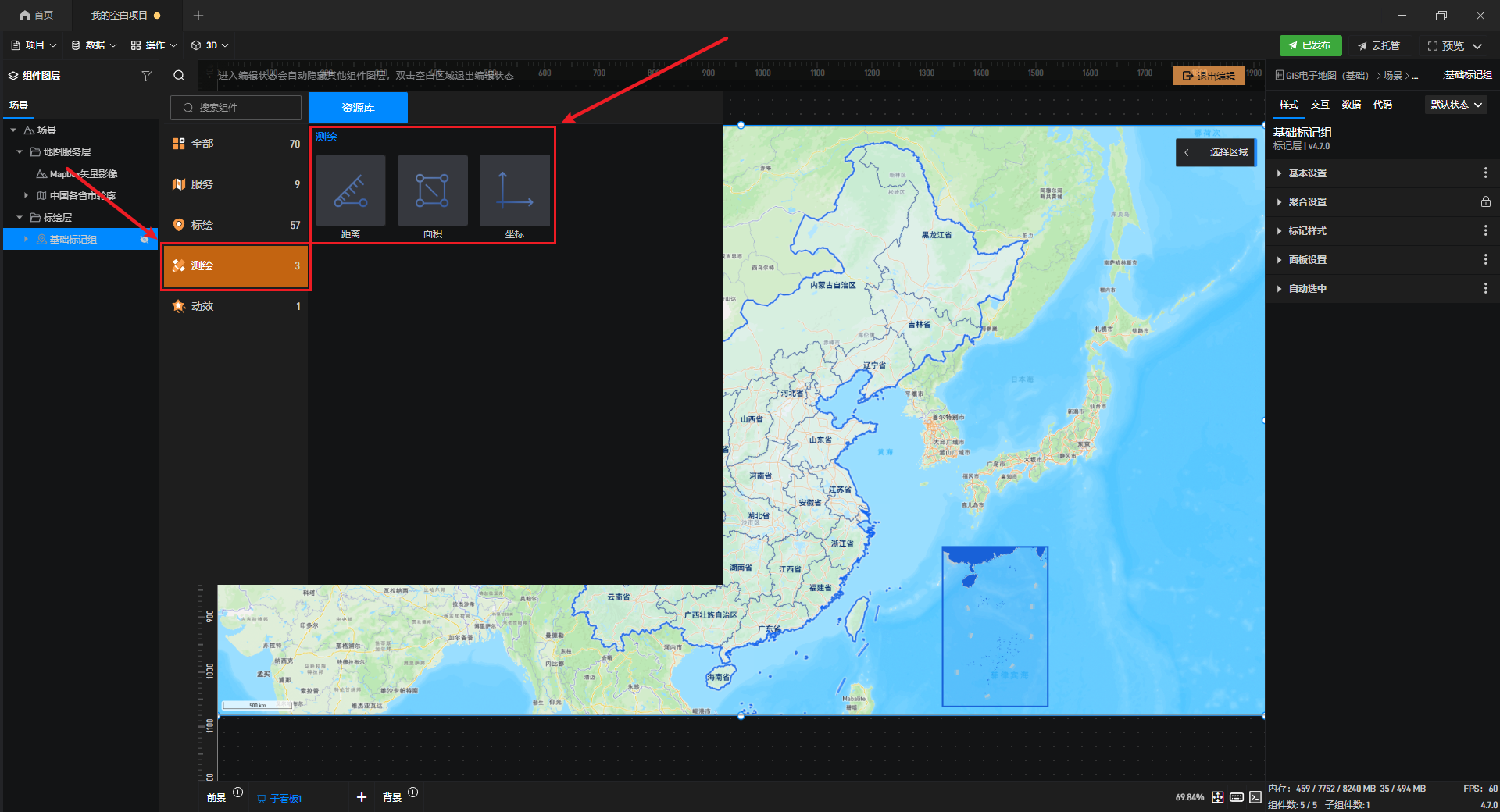Click the layer filter funnel icon
This screenshot has width=1500, height=812.
146,76
